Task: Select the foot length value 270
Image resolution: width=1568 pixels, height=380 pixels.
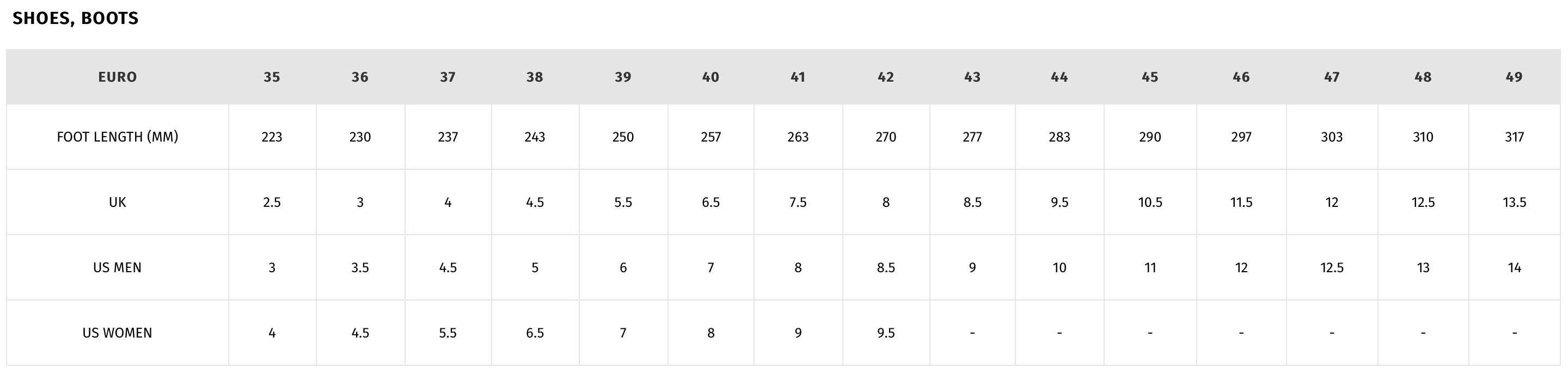Action: tap(886, 137)
